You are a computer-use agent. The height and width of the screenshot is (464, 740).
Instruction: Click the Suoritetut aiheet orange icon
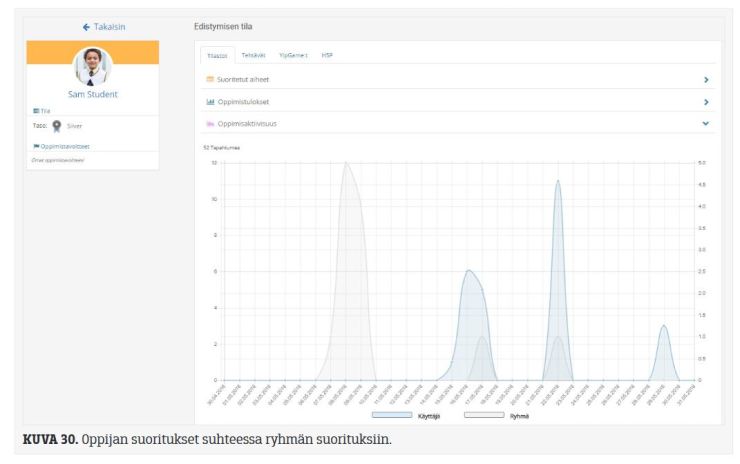point(209,78)
